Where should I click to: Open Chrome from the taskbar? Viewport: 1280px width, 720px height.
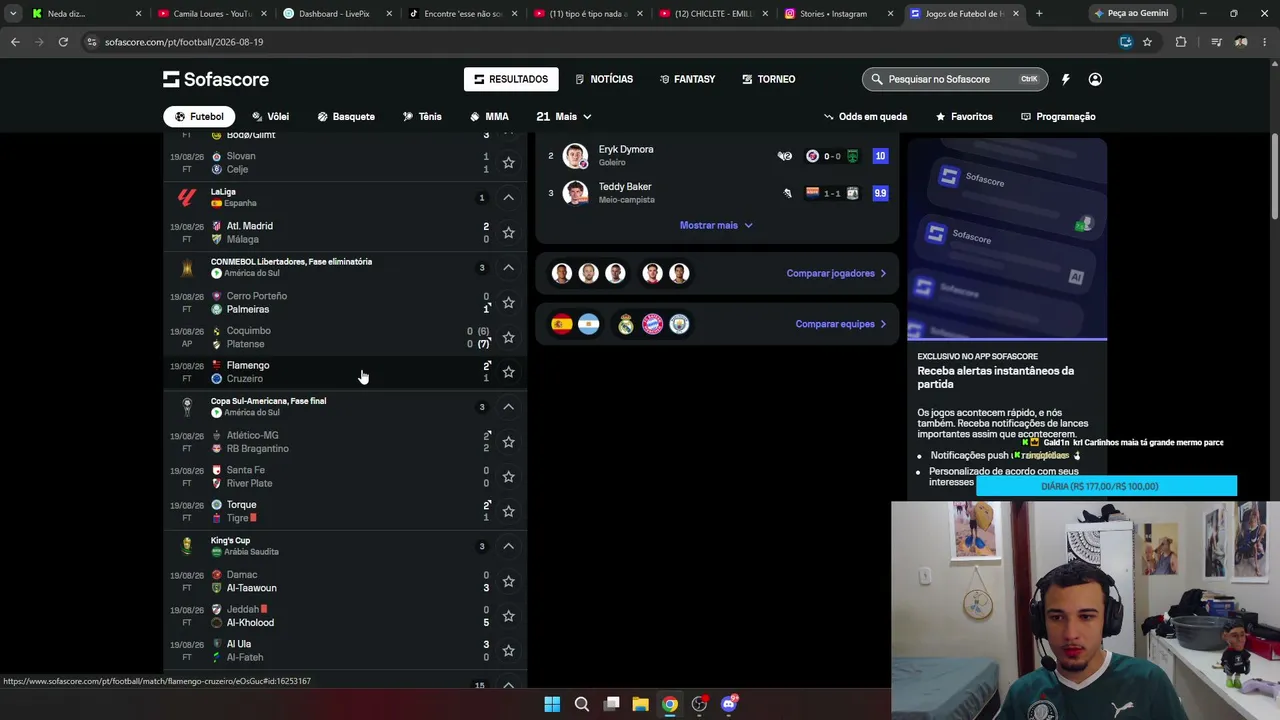pos(670,704)
